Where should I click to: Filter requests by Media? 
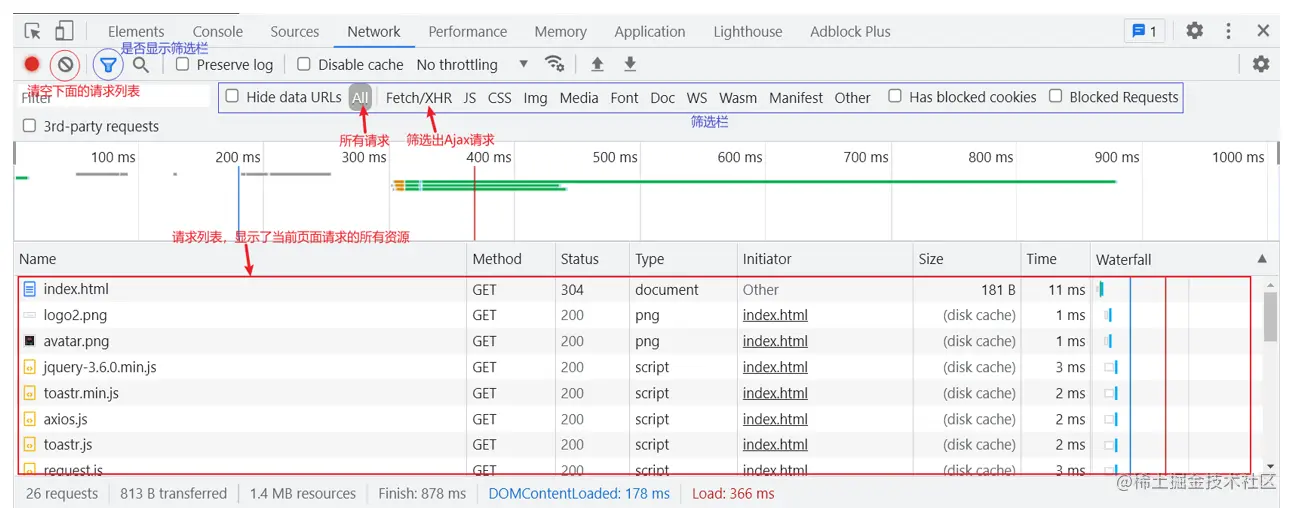click(579, 97)
